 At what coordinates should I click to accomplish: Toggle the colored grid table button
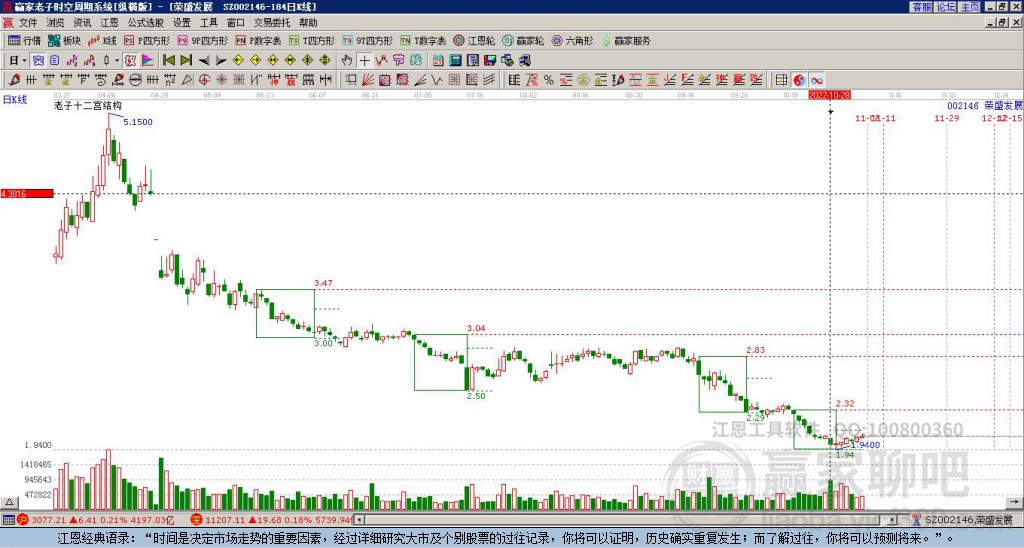click(x=781, y=80)
